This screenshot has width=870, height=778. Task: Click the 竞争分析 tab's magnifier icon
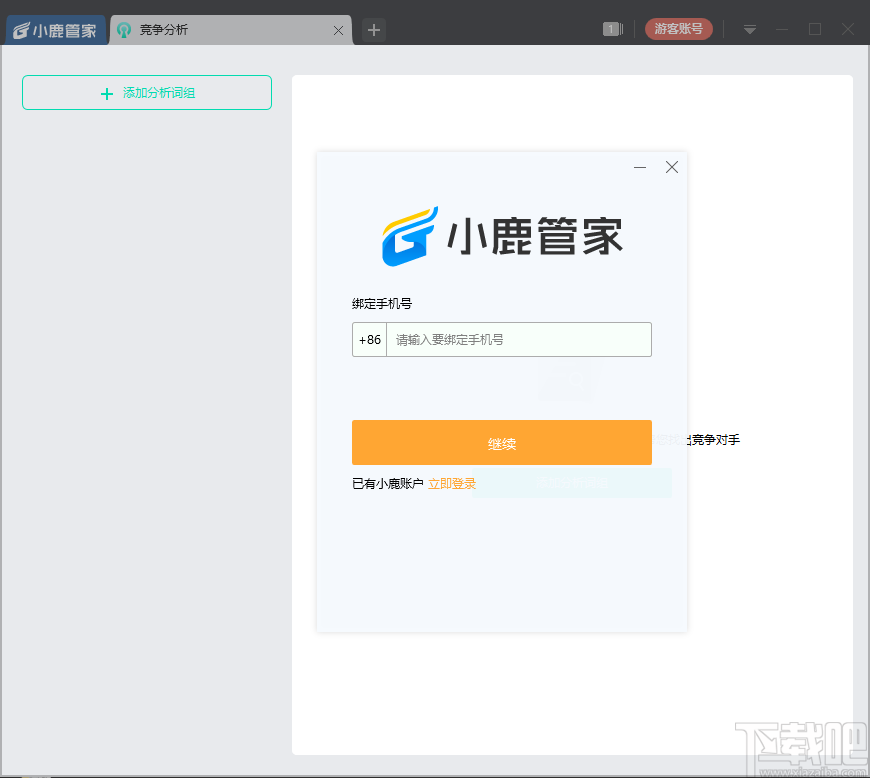pyautogui.click(x=123, y=29)
